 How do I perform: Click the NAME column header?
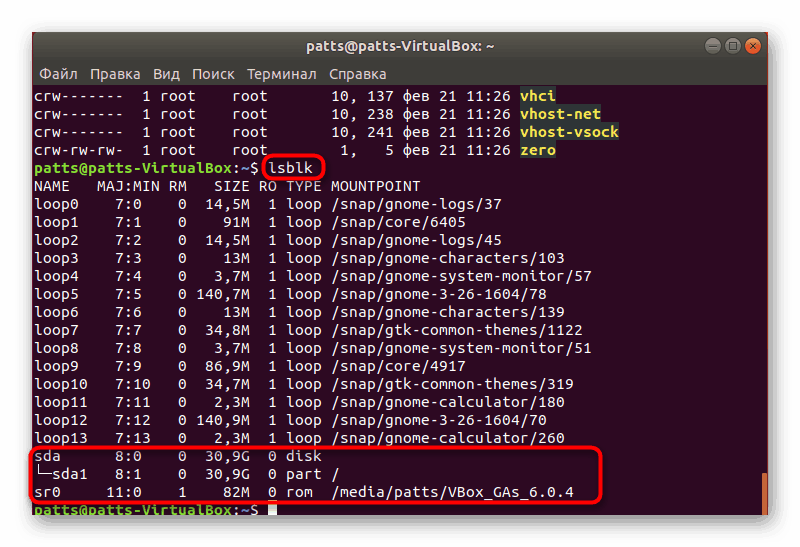tap(52, 186)
